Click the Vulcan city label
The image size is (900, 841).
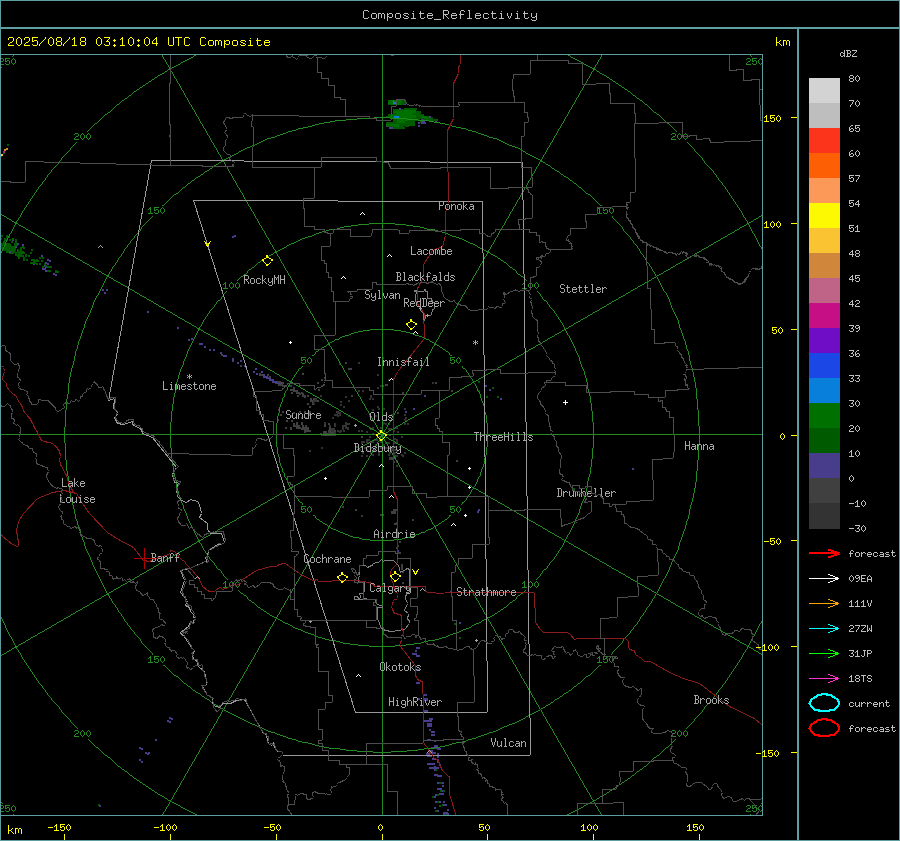508,743
